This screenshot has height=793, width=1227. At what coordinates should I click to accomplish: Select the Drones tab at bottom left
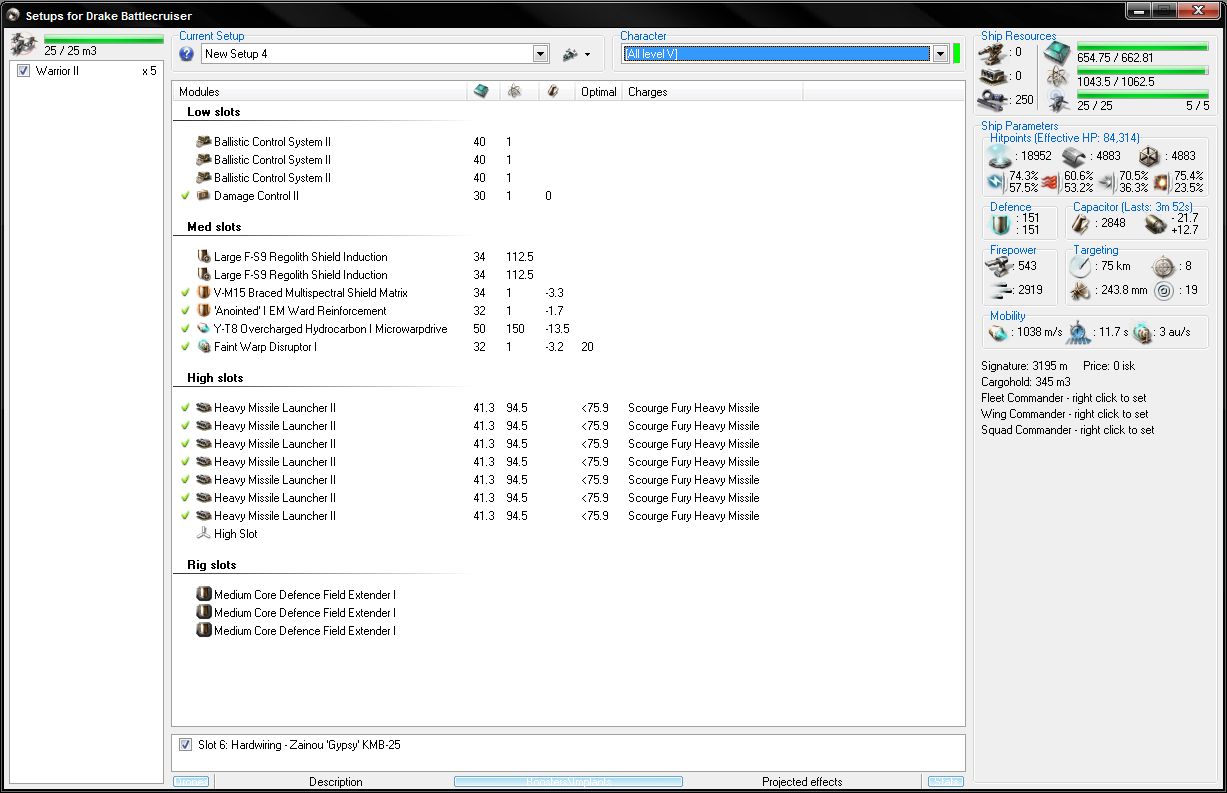191,782
